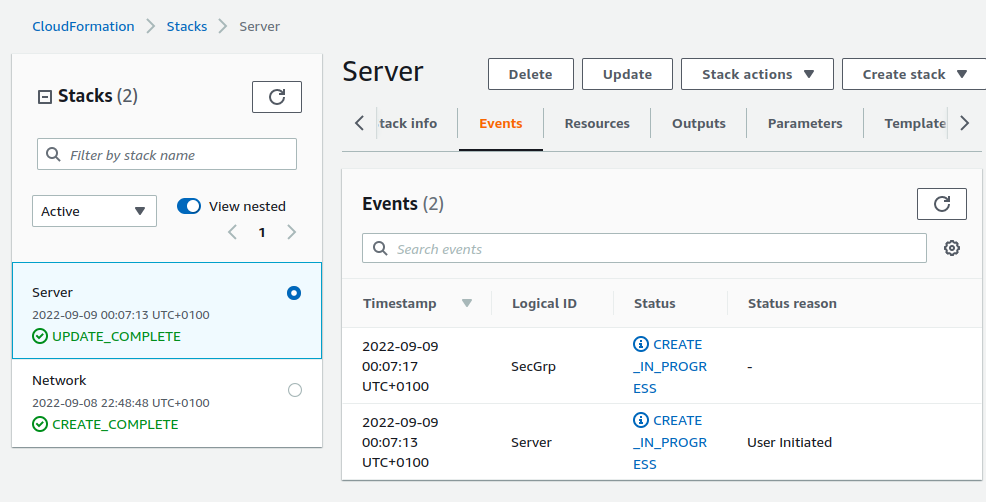
Task: Click CREATE_COMPLETE status check icon
Action: click(x=40, y=425)
